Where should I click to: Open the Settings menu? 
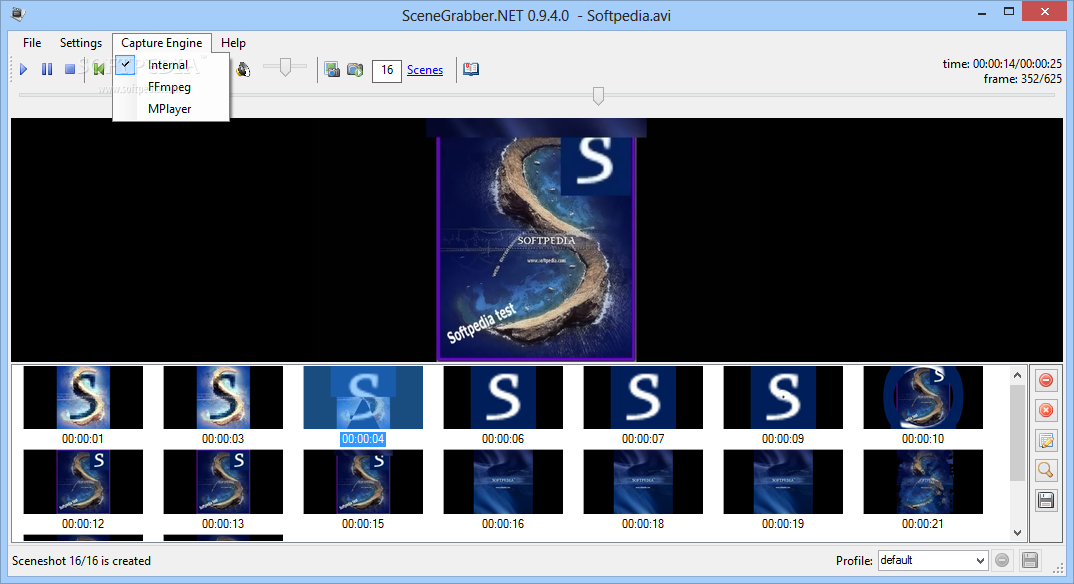tap(81, 42)
